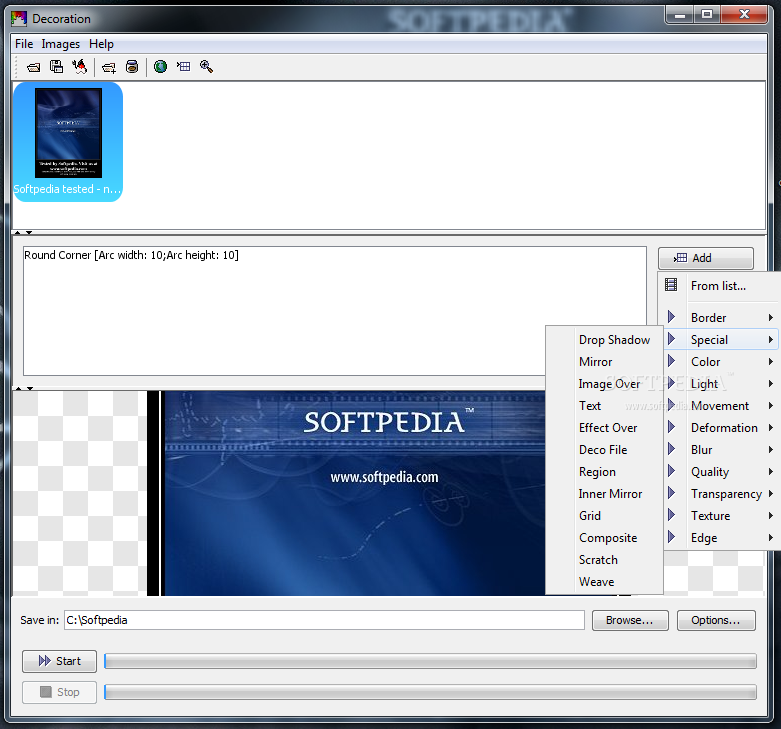Click the filmstrip icon beside From list
Image resolution: width=781 pixels, height=729 pixels.
click(x=671, y=285)
